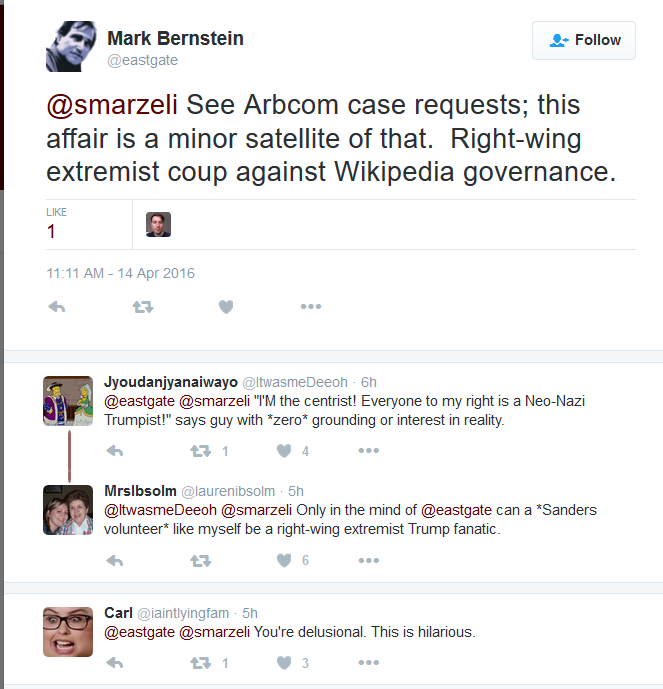Open more options on main tweet
The width and height of the screenshot is (663, 689).
[x=311, y=307]
